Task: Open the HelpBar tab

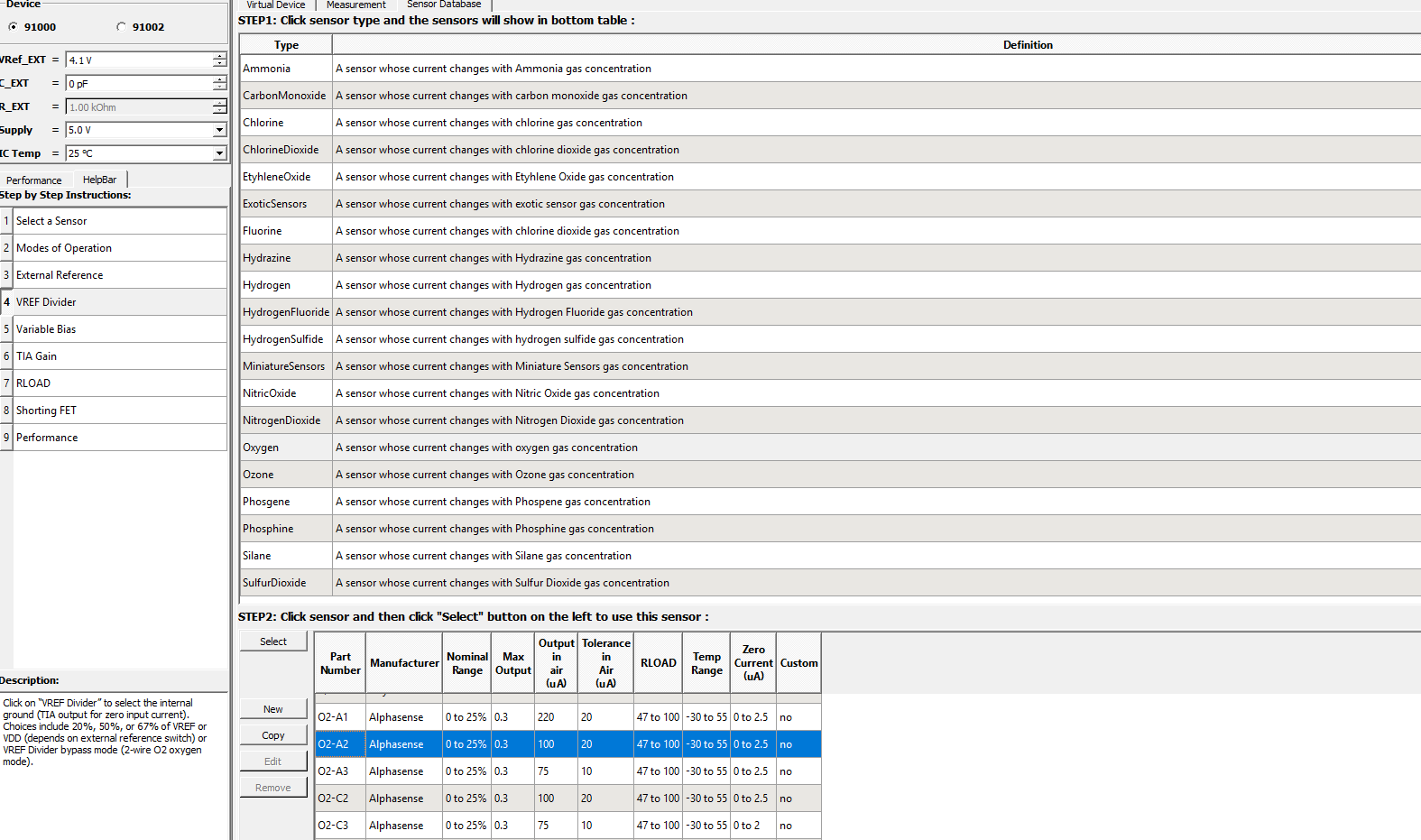Action: tap(99, 180)
